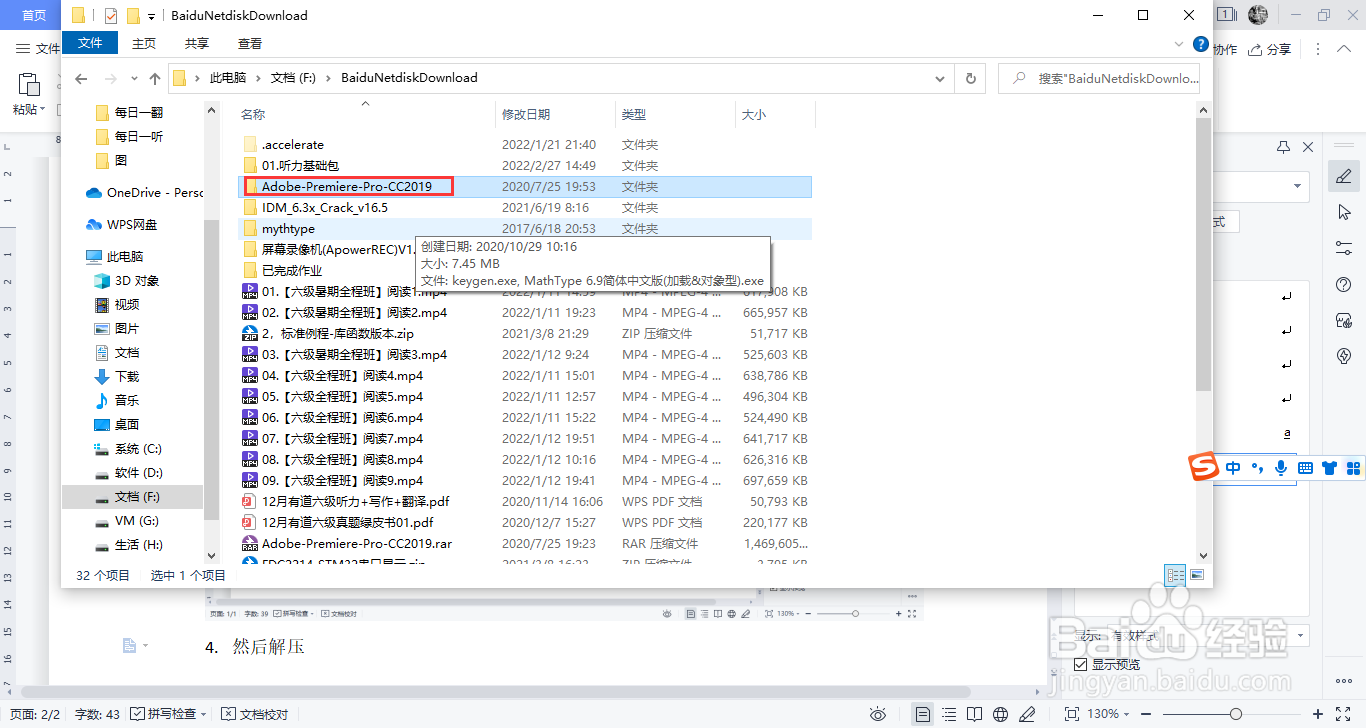The height and width of the screenshot is (728, 1366).
Task: Open the Explorer help question mark
Action: [x=1199, y=44]
